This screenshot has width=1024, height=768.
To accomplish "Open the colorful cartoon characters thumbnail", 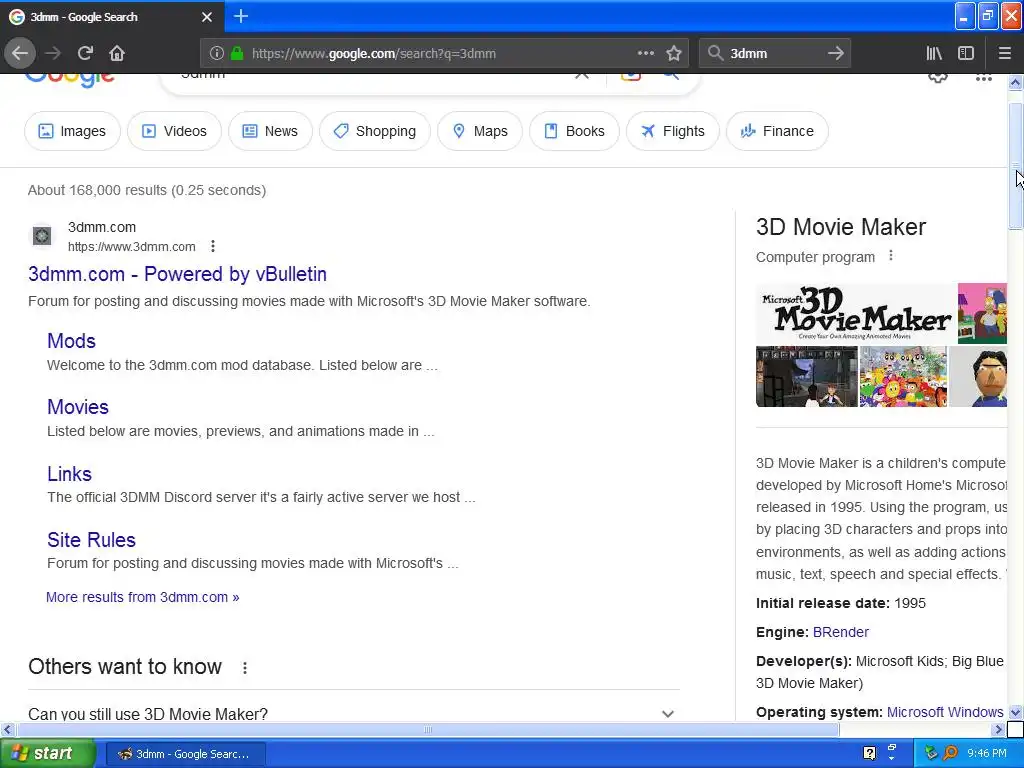I will point(903,377).
